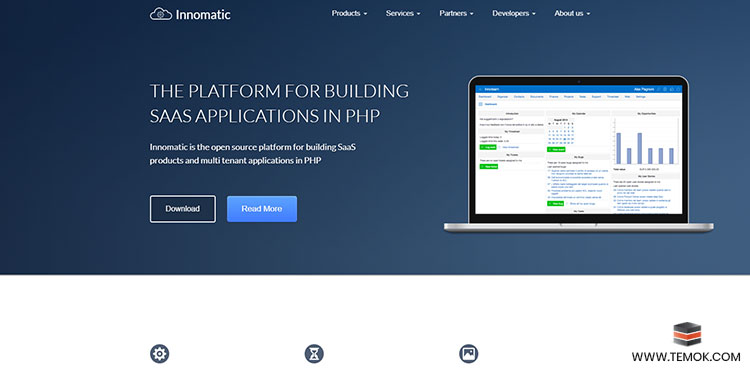The height and width of the screenshot is (371, 750).
Task: Click the heading "THE PLATFORM FOR BUILDING"
Action: [x=279, y=91]
